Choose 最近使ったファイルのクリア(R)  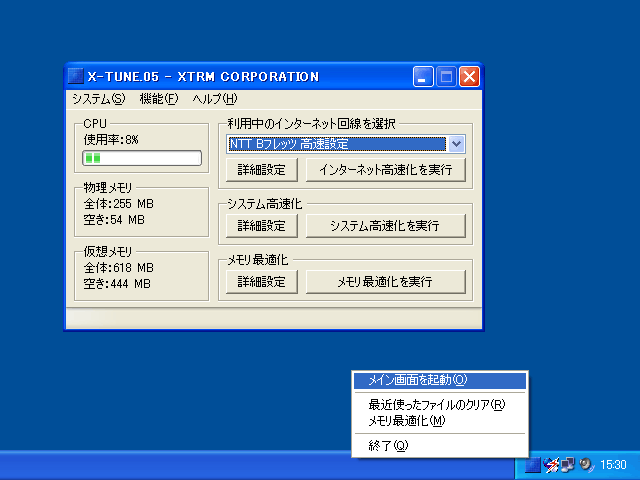[x=440, y=405]
